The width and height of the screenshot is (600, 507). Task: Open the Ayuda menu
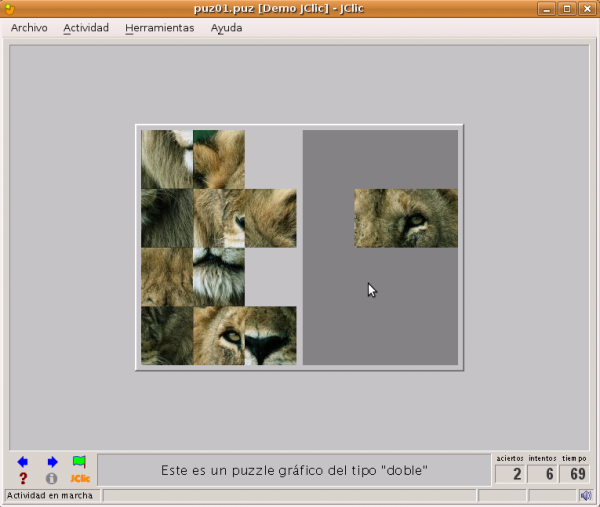point(226,28)
